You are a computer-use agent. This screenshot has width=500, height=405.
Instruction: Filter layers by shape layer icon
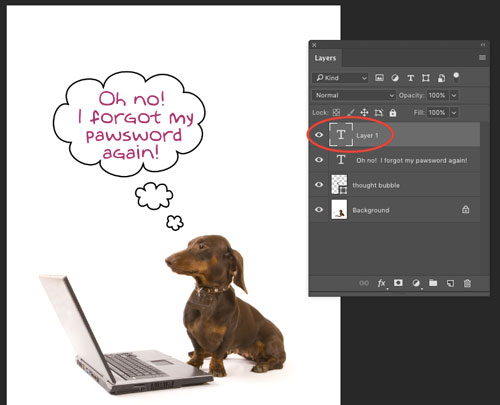pos(426,78)
